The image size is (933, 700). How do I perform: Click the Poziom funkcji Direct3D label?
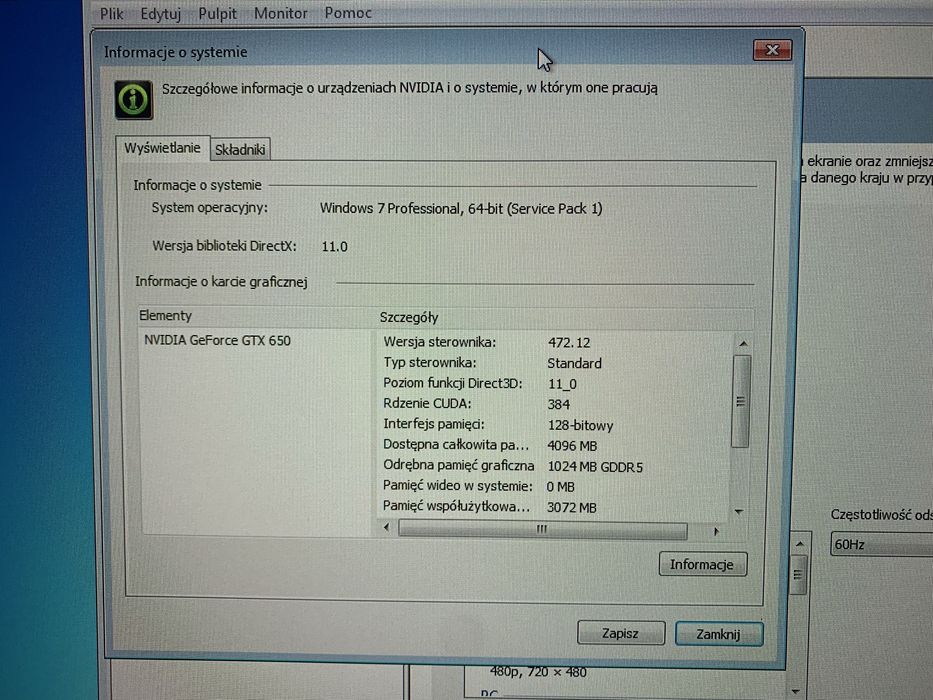(x=453, y=383)
